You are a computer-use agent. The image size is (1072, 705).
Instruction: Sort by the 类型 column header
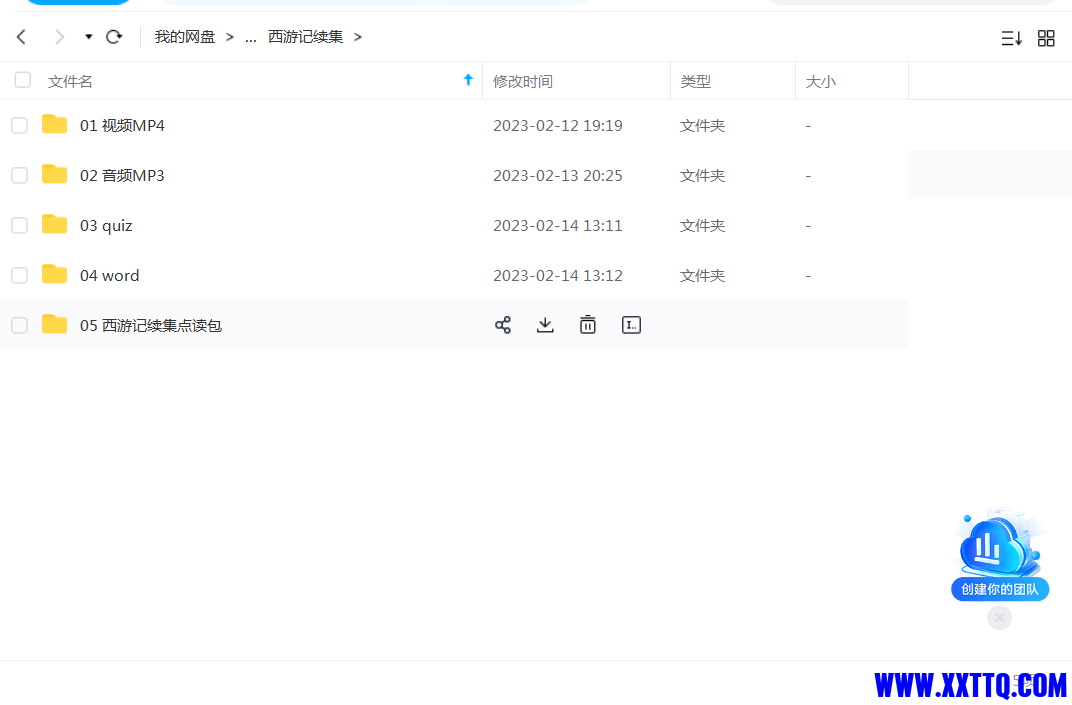coord(695,81)
